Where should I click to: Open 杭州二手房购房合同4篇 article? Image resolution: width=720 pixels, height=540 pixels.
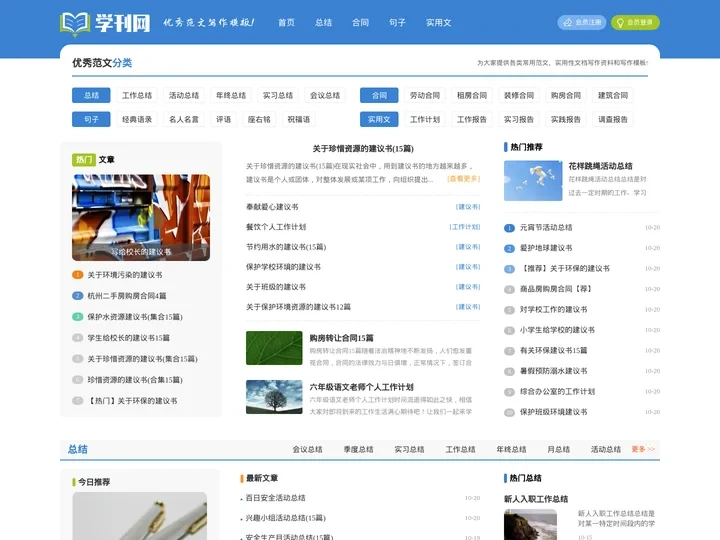tap(127, 296)
